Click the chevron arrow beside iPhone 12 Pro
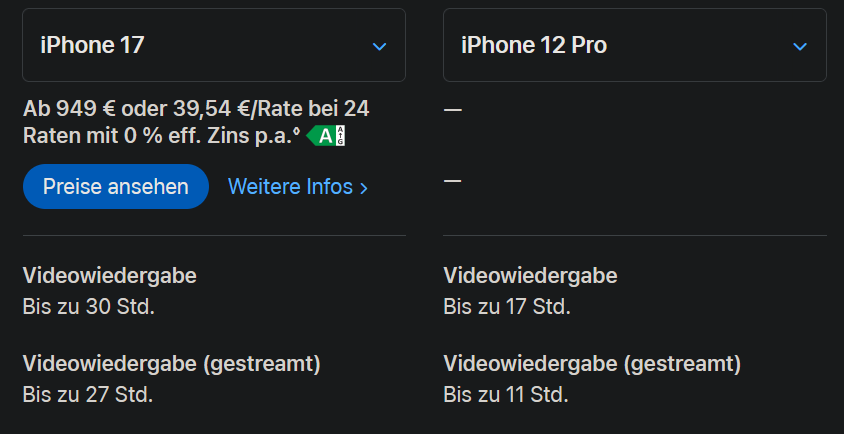Screen dimensions: 844x434 800,47
